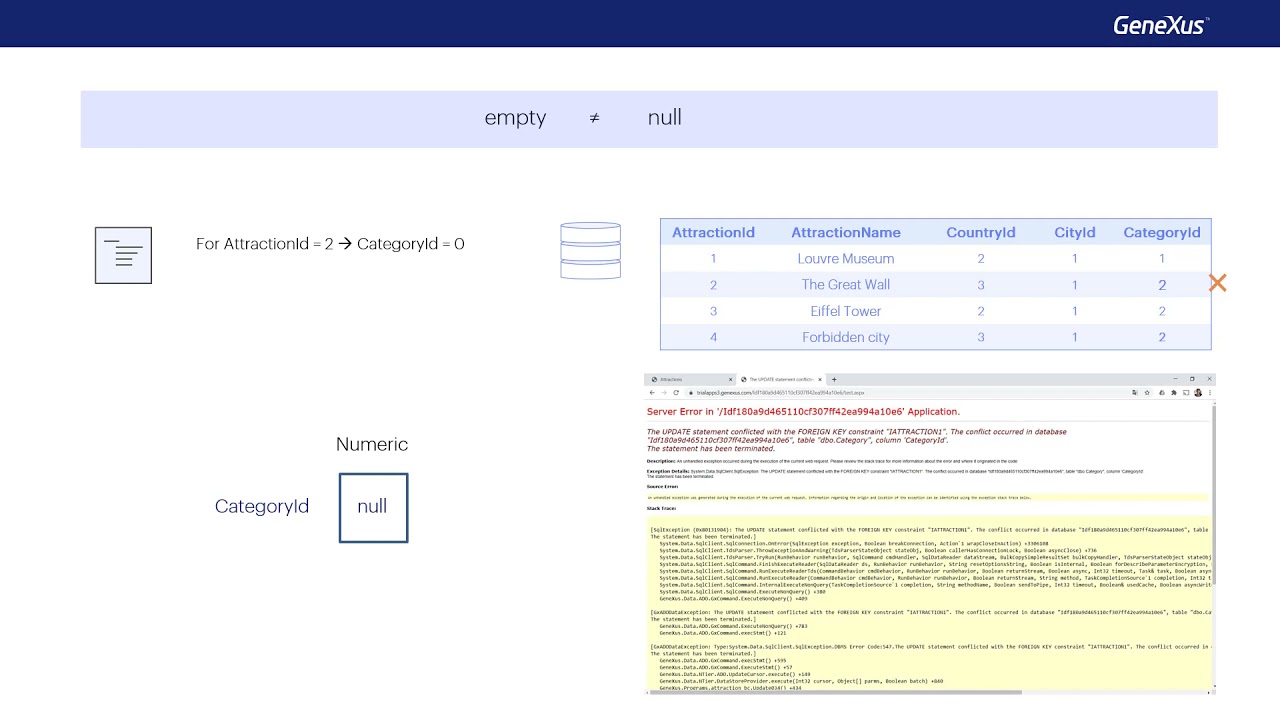Switch to the Attractions browser tab
Screen dimensions: 1280x720
tap(688, 379)
